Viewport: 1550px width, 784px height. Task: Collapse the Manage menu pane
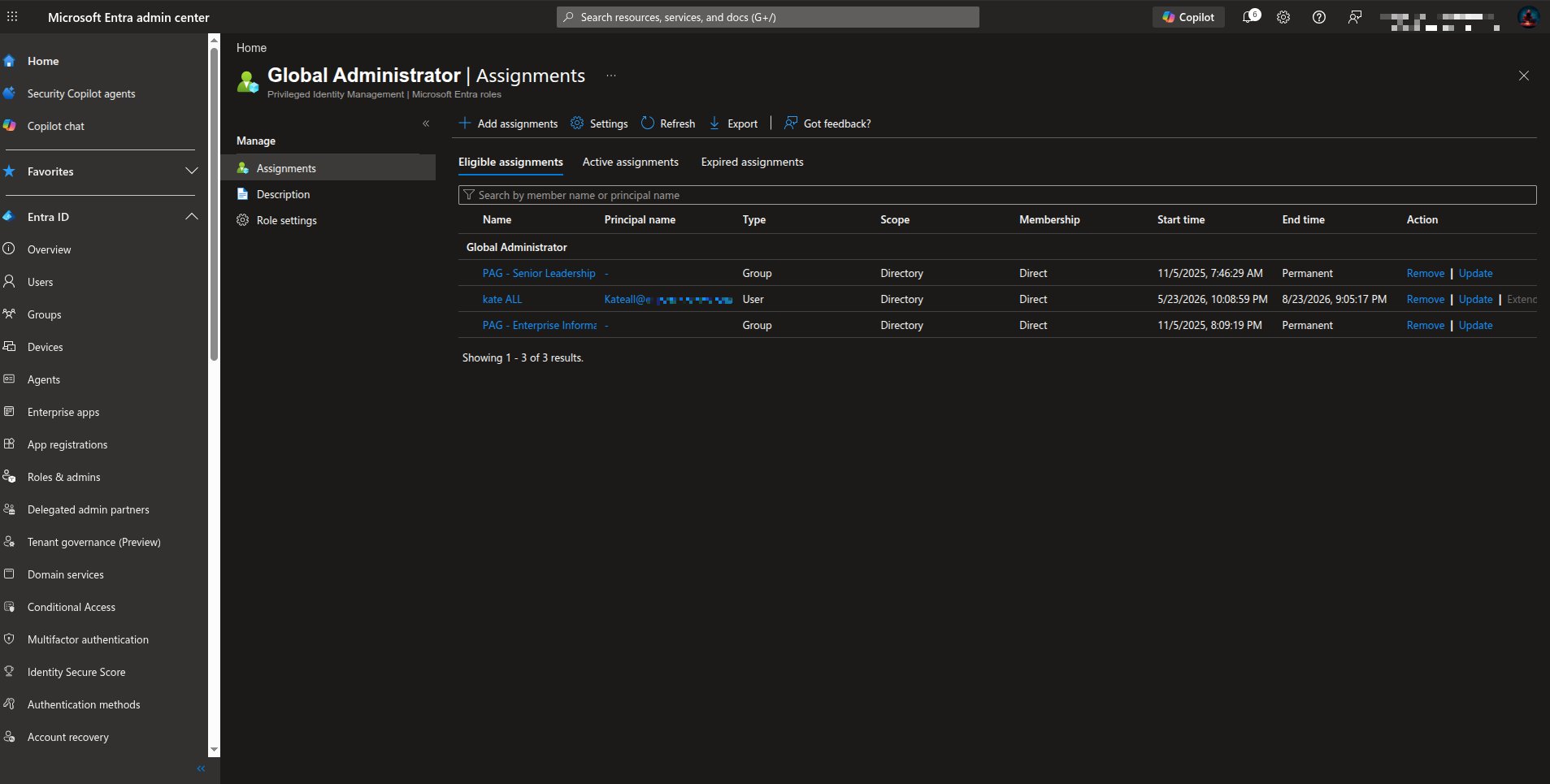[426, 123]
